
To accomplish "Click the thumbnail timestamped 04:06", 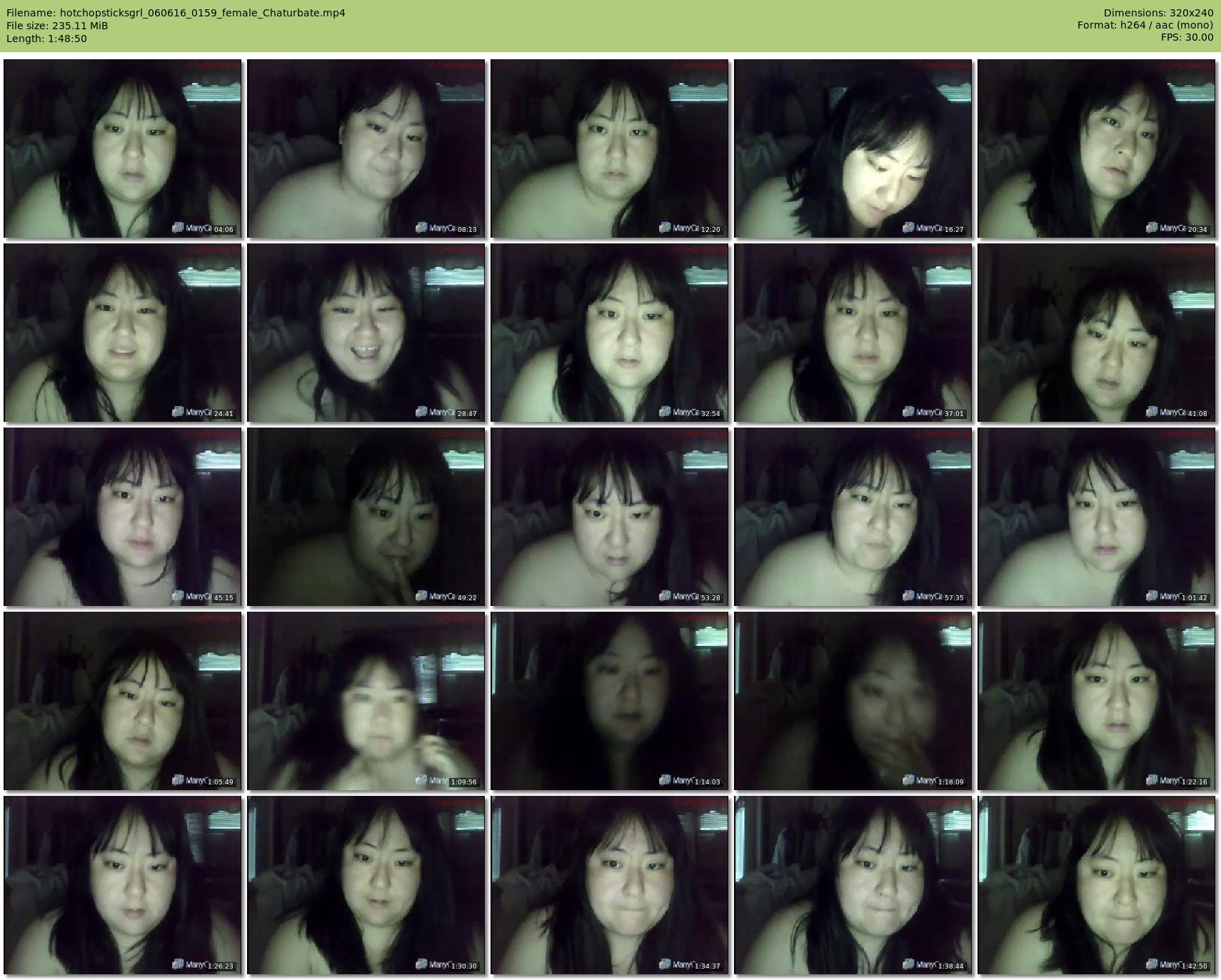I will pyautogui.click(x=123, y=148).
